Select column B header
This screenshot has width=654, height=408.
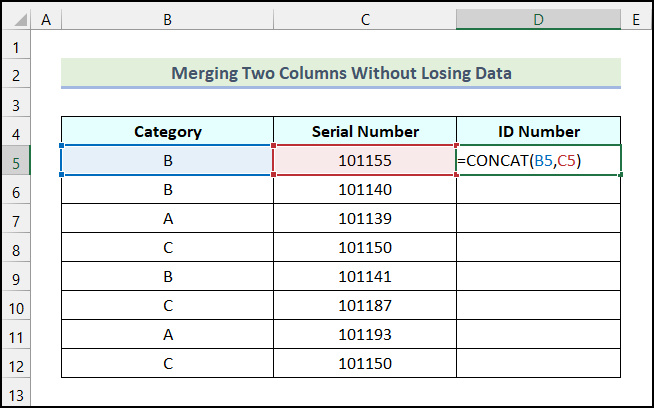(x=167, y=19)
